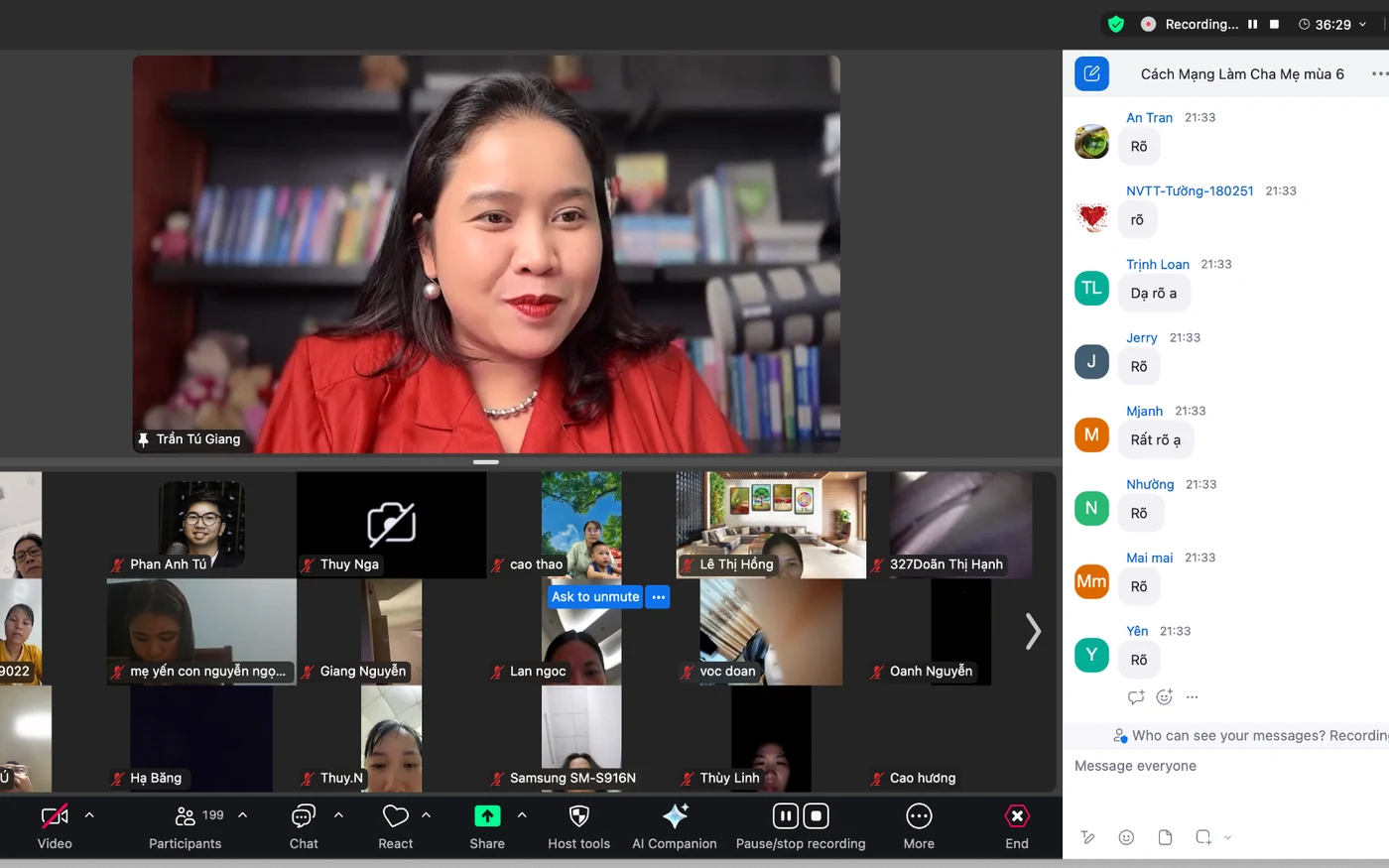Image resolution: width=1389 pixels, height=868 pixels.
Task: Select the Lê Thị Hồng video tile
Action: 771,524
